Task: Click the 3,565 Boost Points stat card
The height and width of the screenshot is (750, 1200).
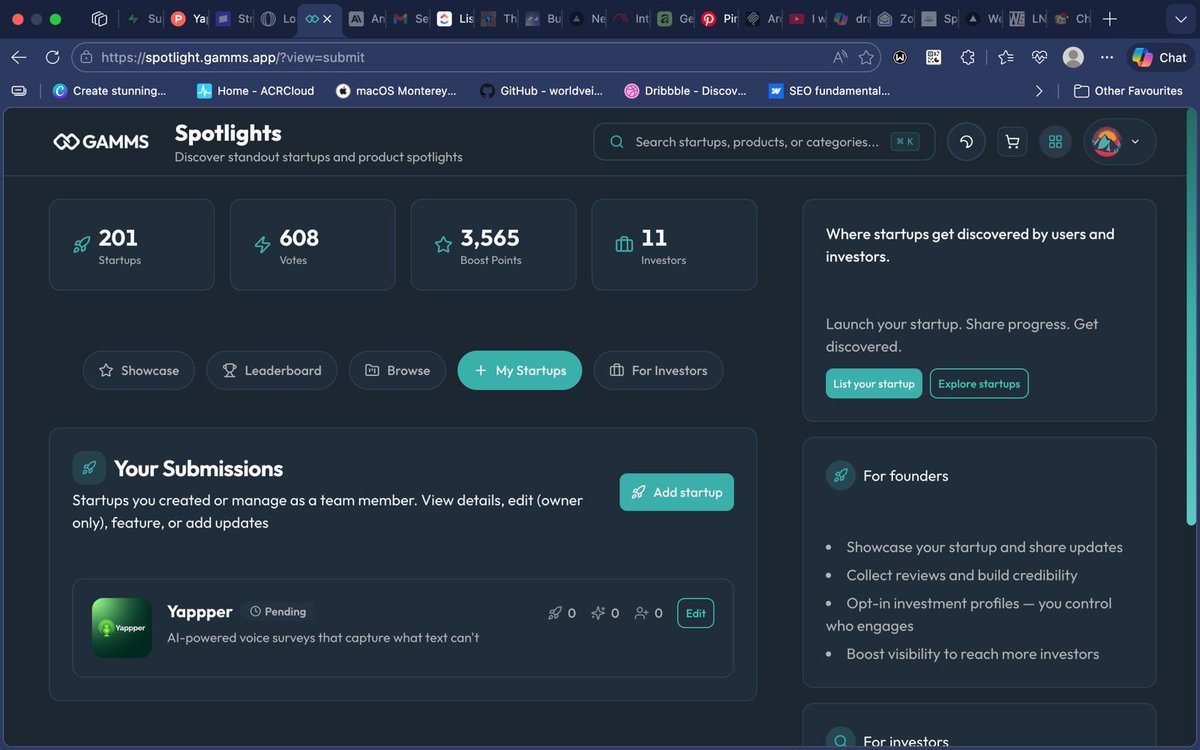Action: pyautogui.click(x=494, y=245)
